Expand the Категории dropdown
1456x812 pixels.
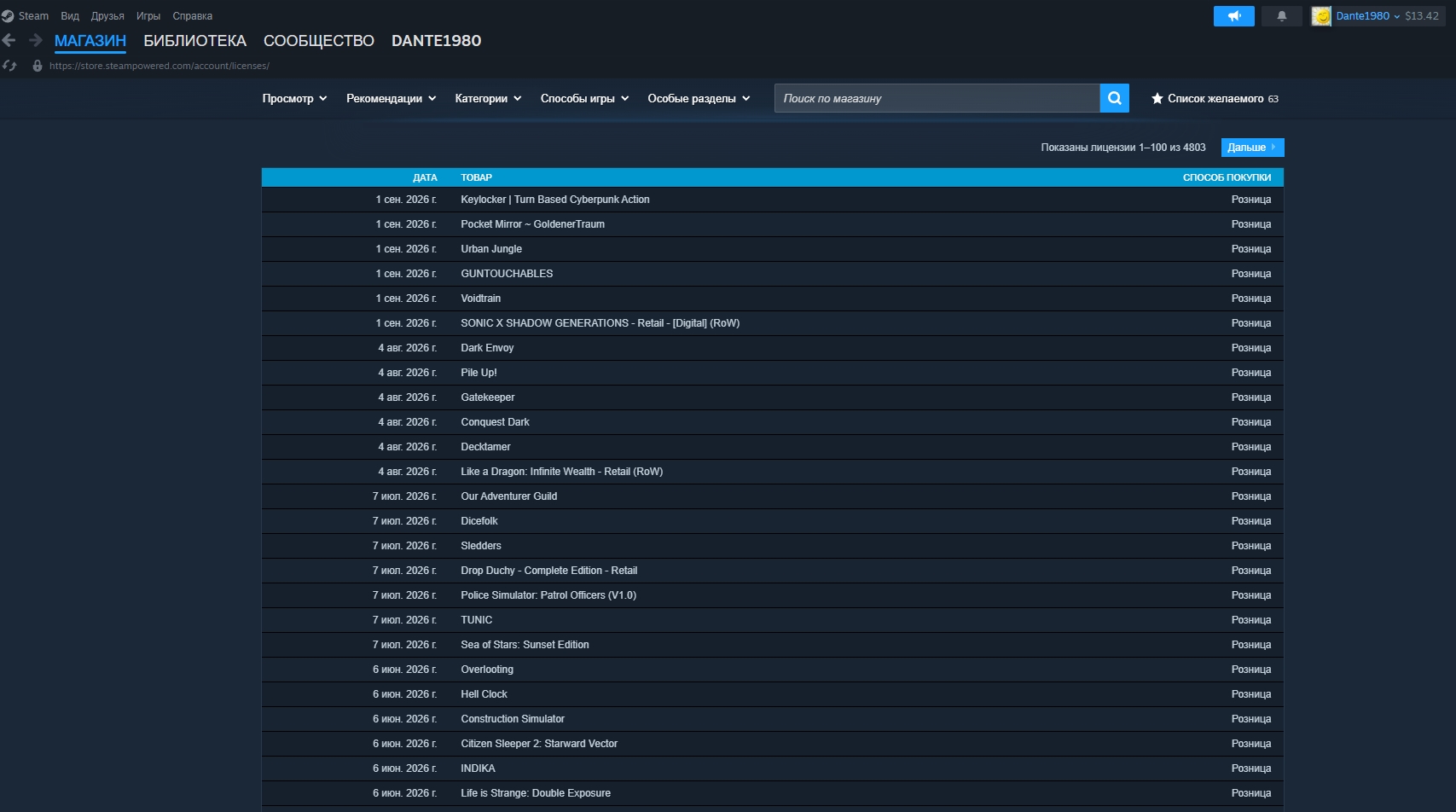(488, 99)
